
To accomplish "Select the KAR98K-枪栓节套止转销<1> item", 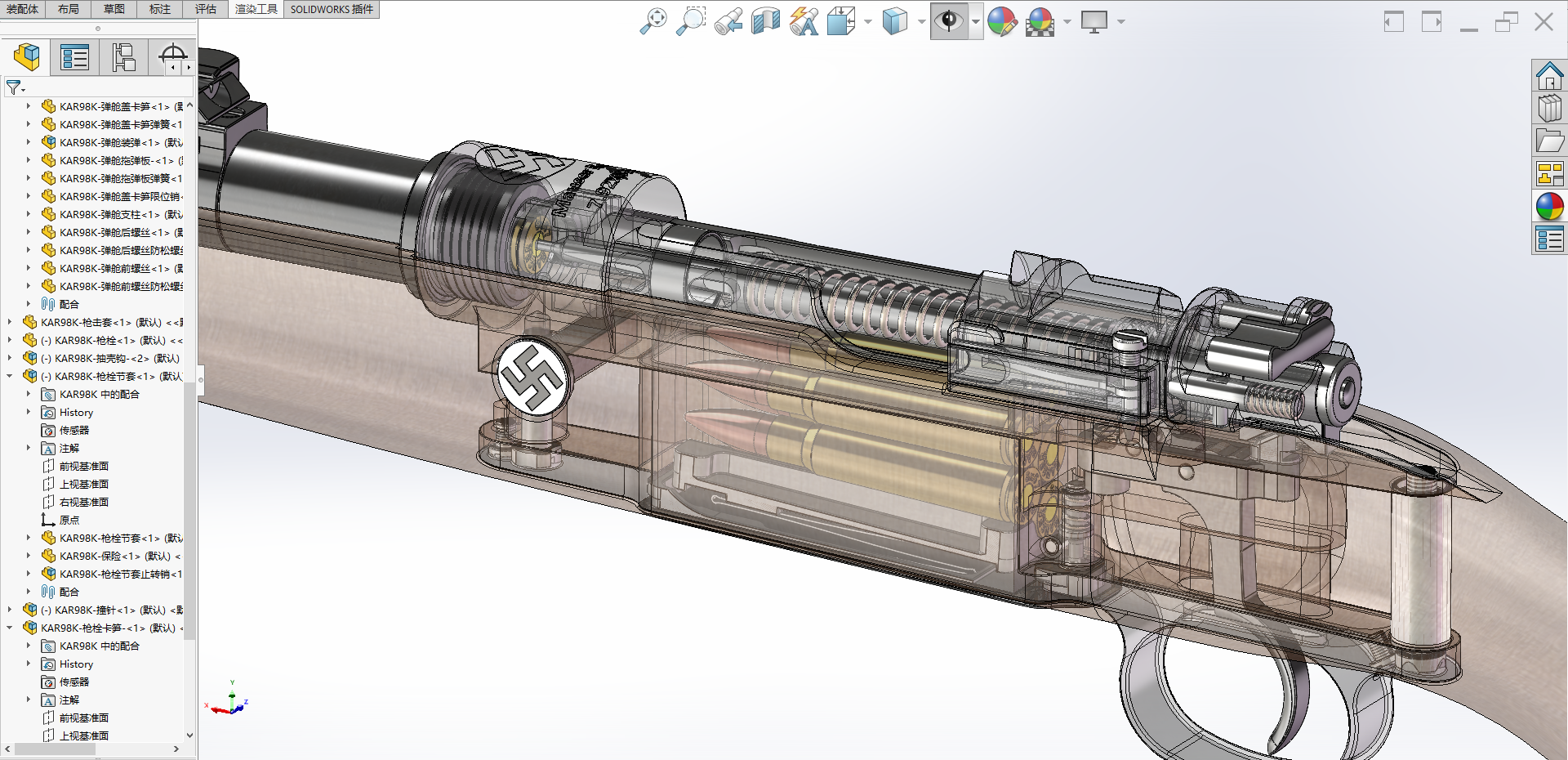I will point(121,574).
